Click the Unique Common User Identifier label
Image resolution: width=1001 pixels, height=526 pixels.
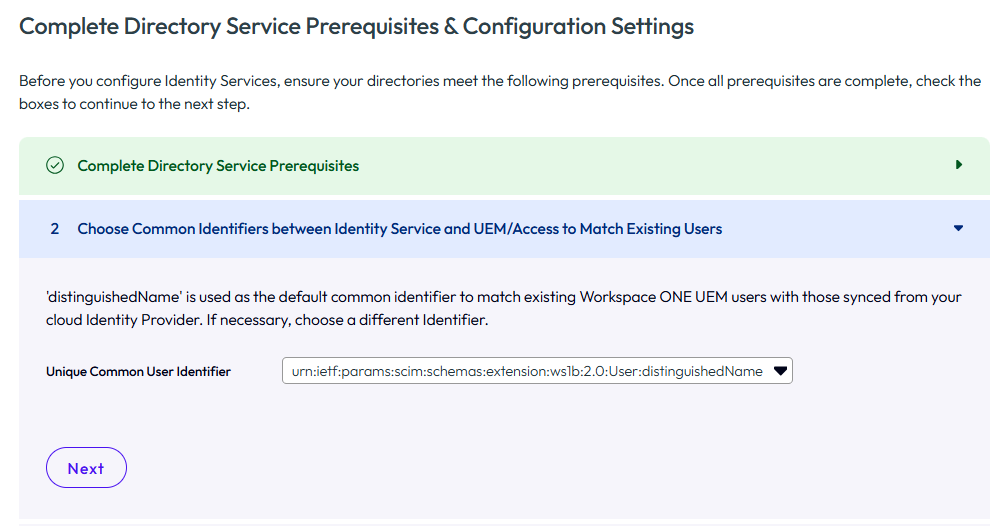click(138, 372)
